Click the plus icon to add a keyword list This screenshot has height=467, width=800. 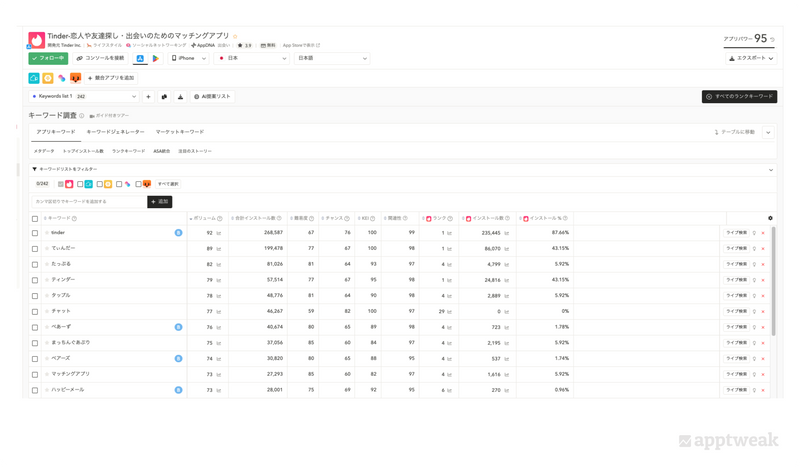[x=148, y=96]
